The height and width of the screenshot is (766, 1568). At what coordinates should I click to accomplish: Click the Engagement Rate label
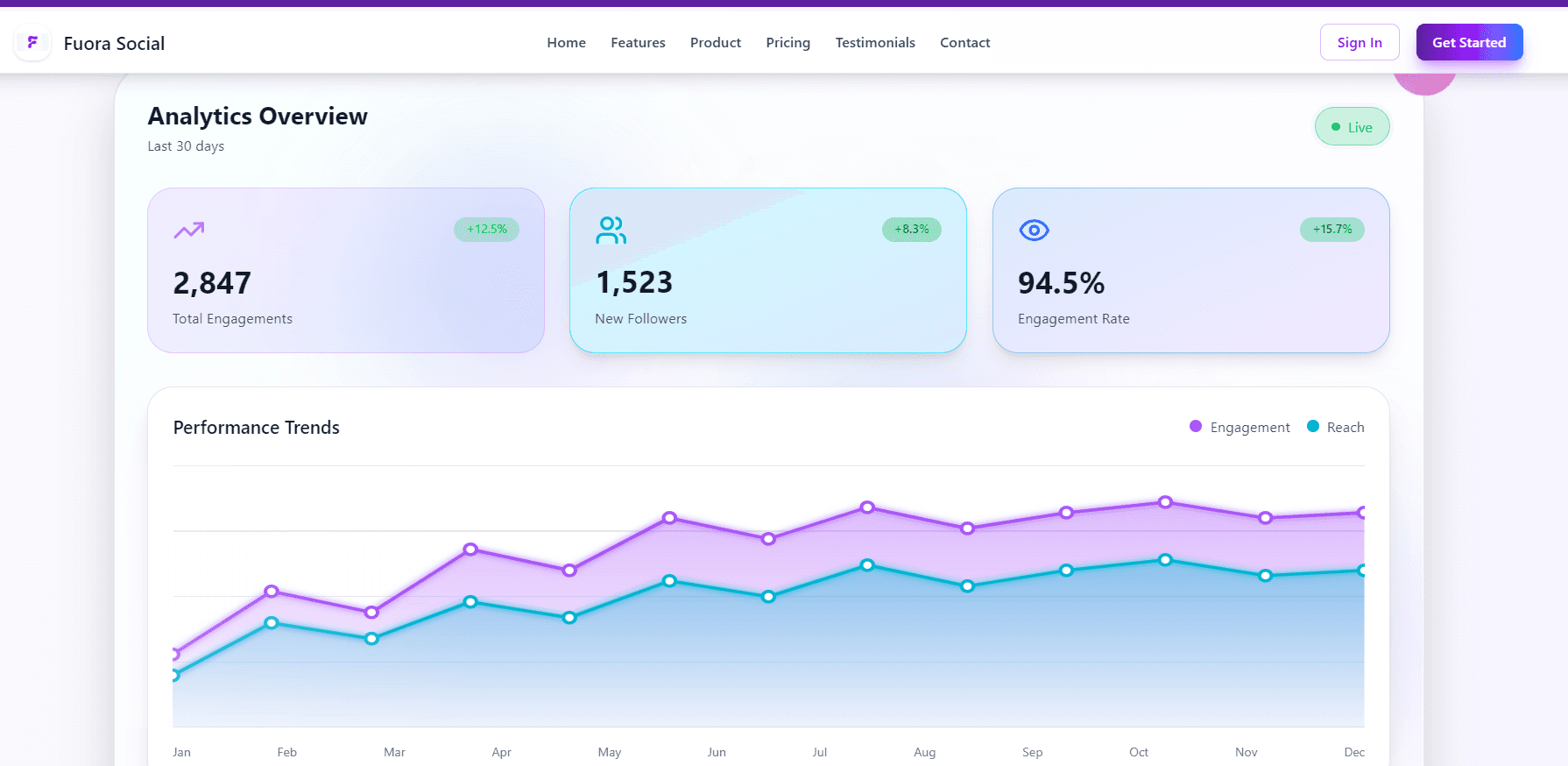1073,319
